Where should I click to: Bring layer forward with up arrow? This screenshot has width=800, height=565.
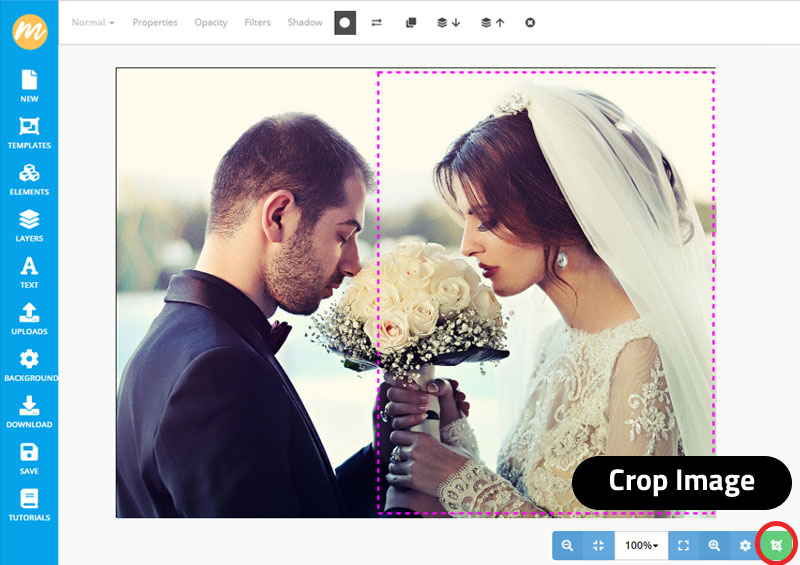(492, 23)
